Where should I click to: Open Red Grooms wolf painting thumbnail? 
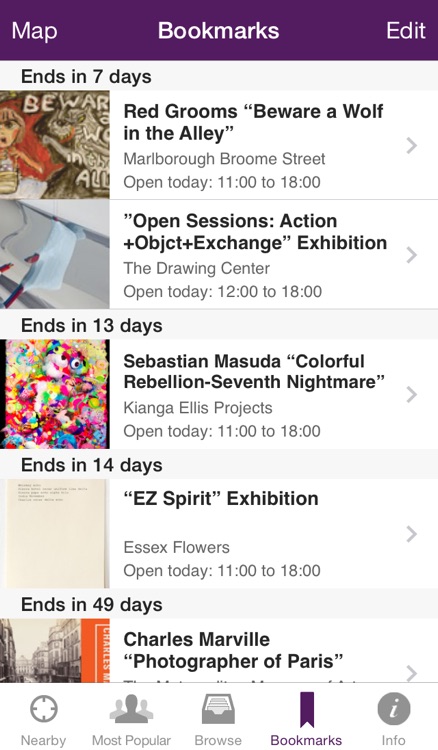point(55,145)
